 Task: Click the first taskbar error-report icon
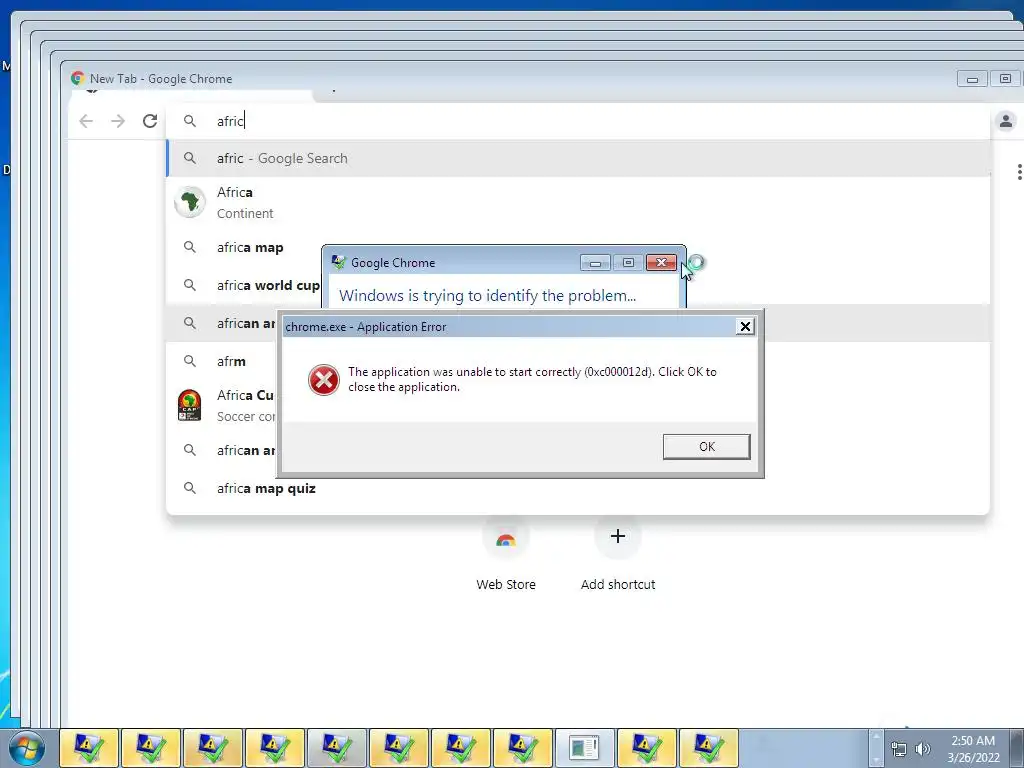[x=89, y=748]
